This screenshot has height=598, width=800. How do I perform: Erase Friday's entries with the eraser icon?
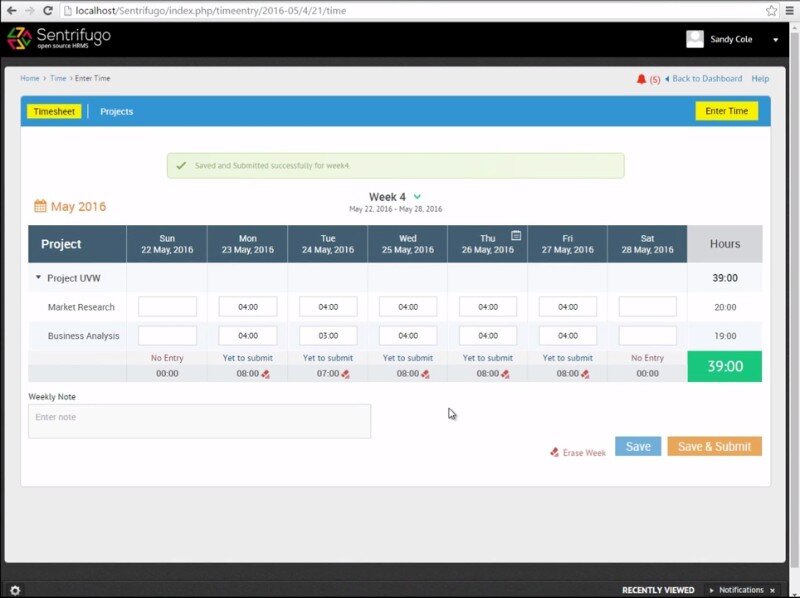click(x=586, y=374)
